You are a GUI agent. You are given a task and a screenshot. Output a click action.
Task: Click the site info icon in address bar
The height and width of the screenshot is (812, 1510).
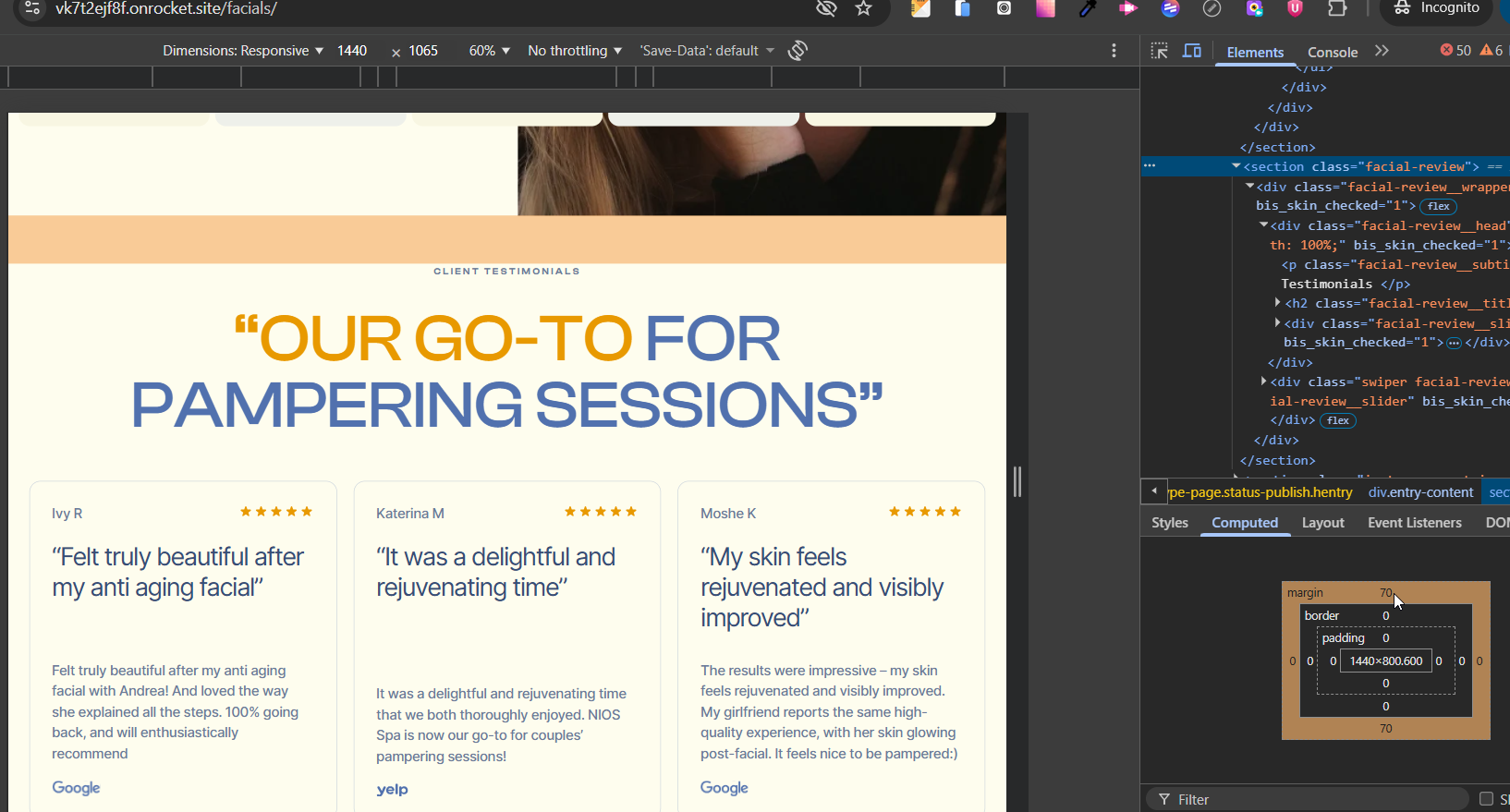click(x=32, y=8)
